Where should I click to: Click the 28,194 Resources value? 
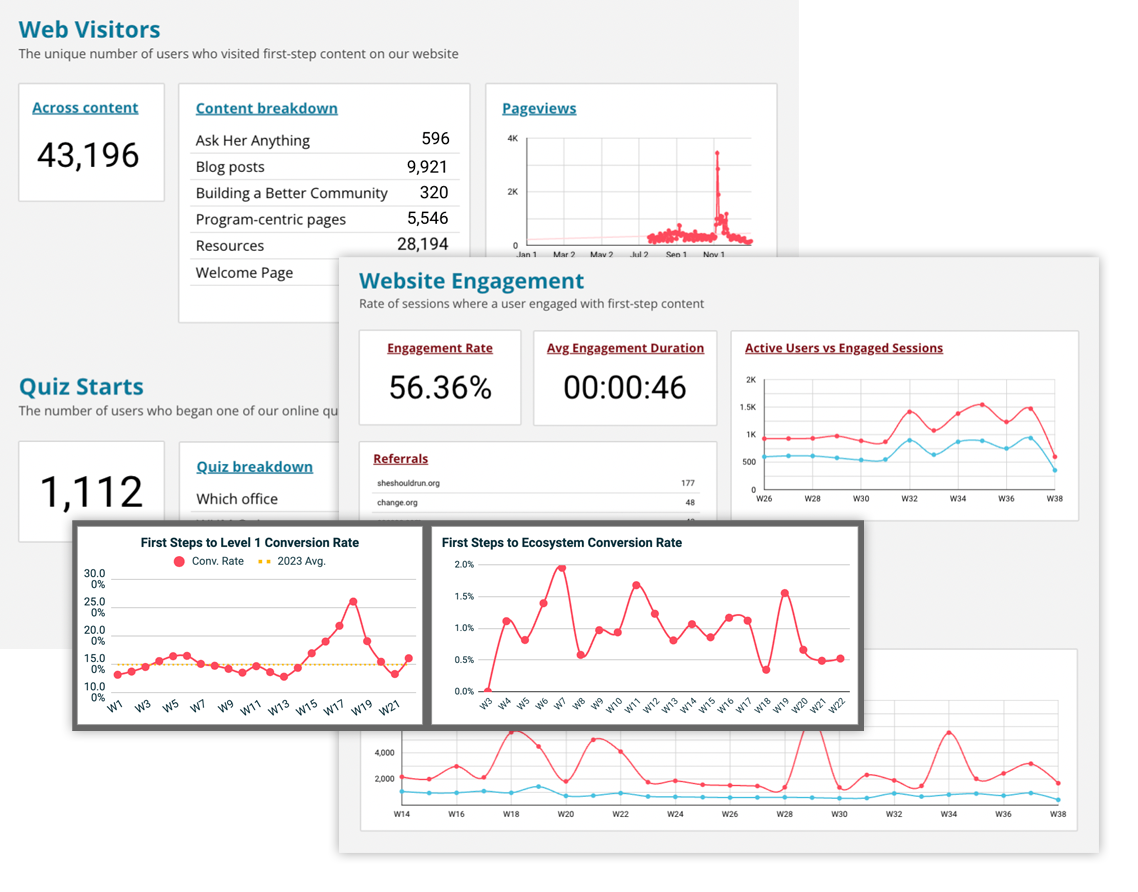pos(422,245)
